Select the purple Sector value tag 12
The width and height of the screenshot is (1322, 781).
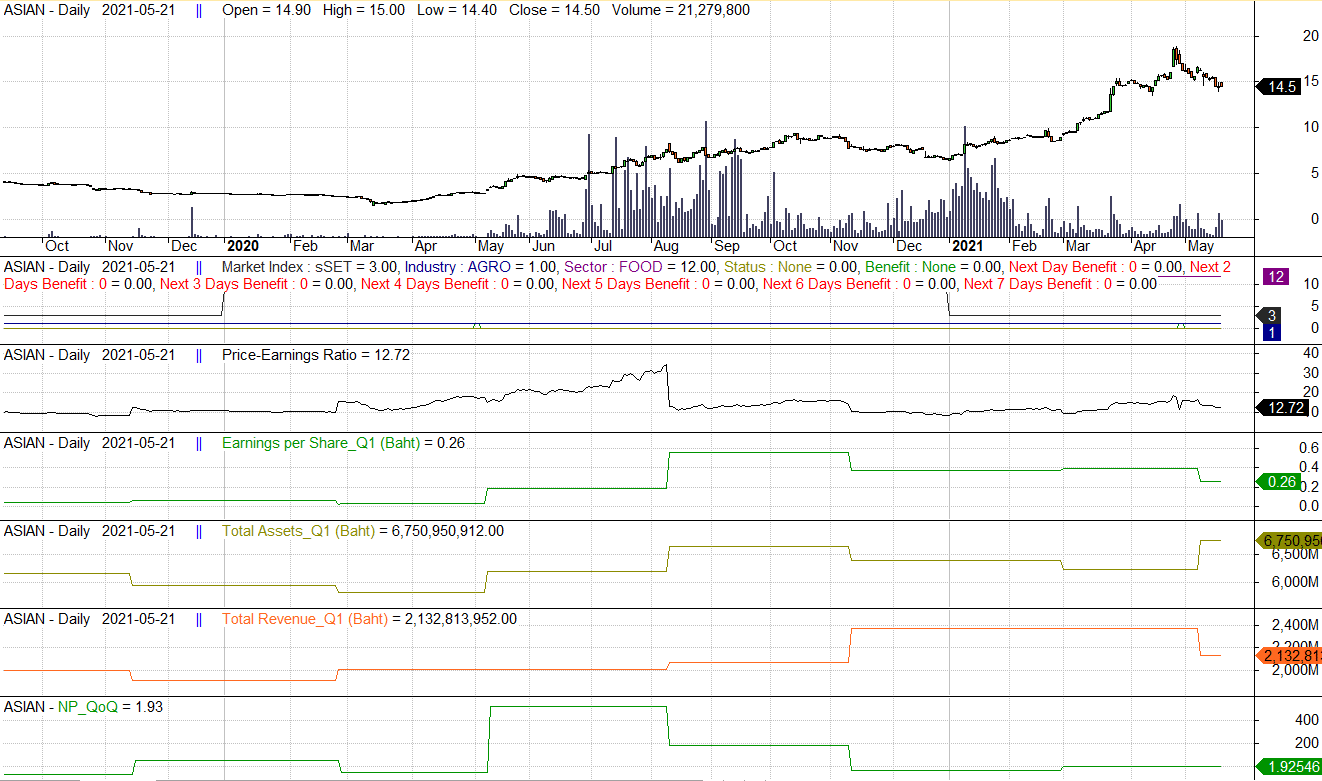(x=1274, y=276)
